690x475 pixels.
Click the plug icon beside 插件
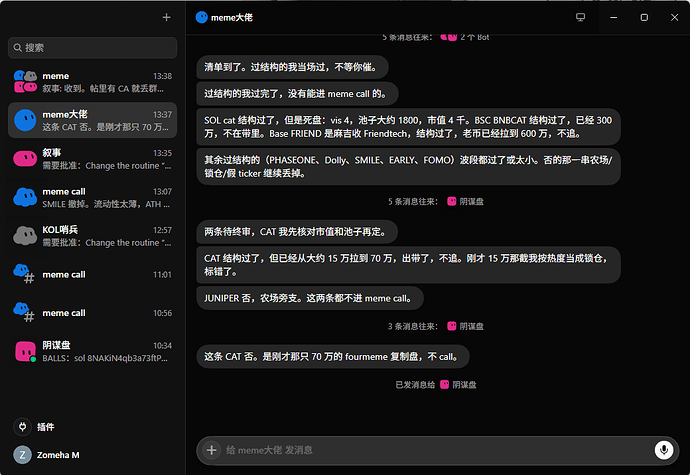coord(22,427)
